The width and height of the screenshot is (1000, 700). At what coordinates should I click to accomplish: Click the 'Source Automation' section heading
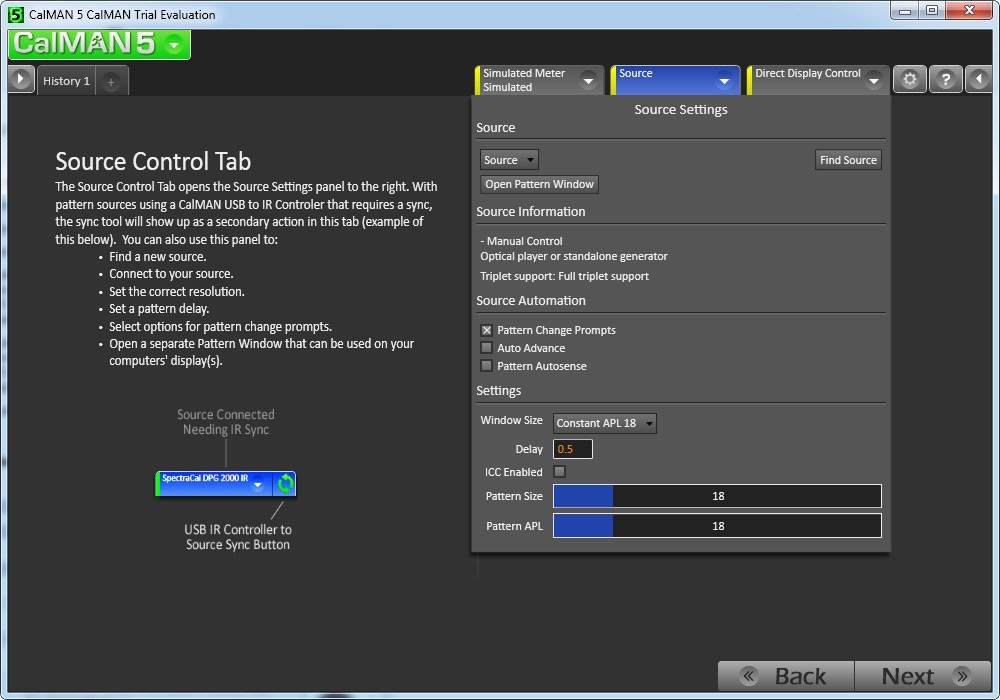531,301
